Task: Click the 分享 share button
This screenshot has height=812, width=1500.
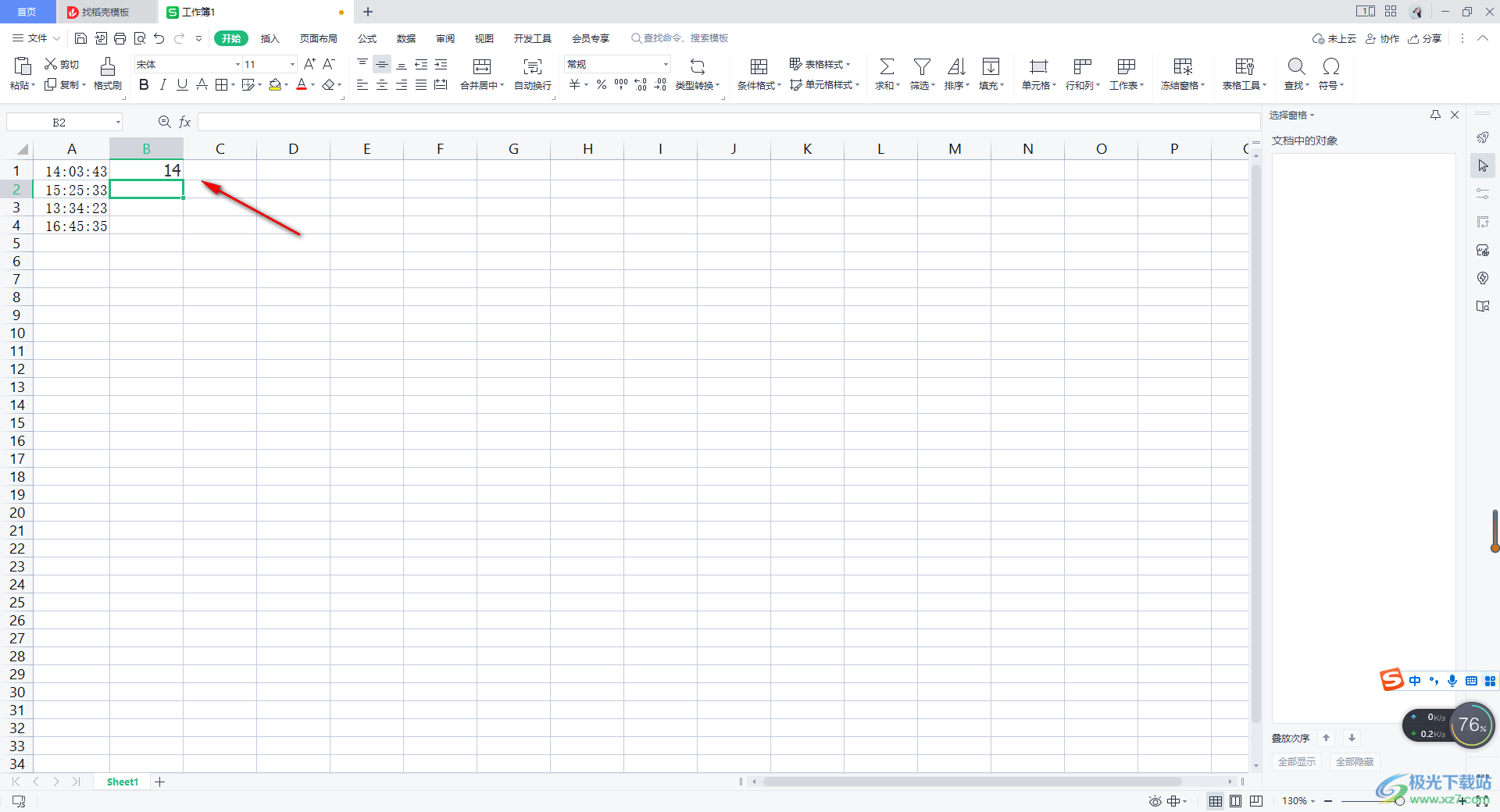Action: click(x=1424, y=38)
